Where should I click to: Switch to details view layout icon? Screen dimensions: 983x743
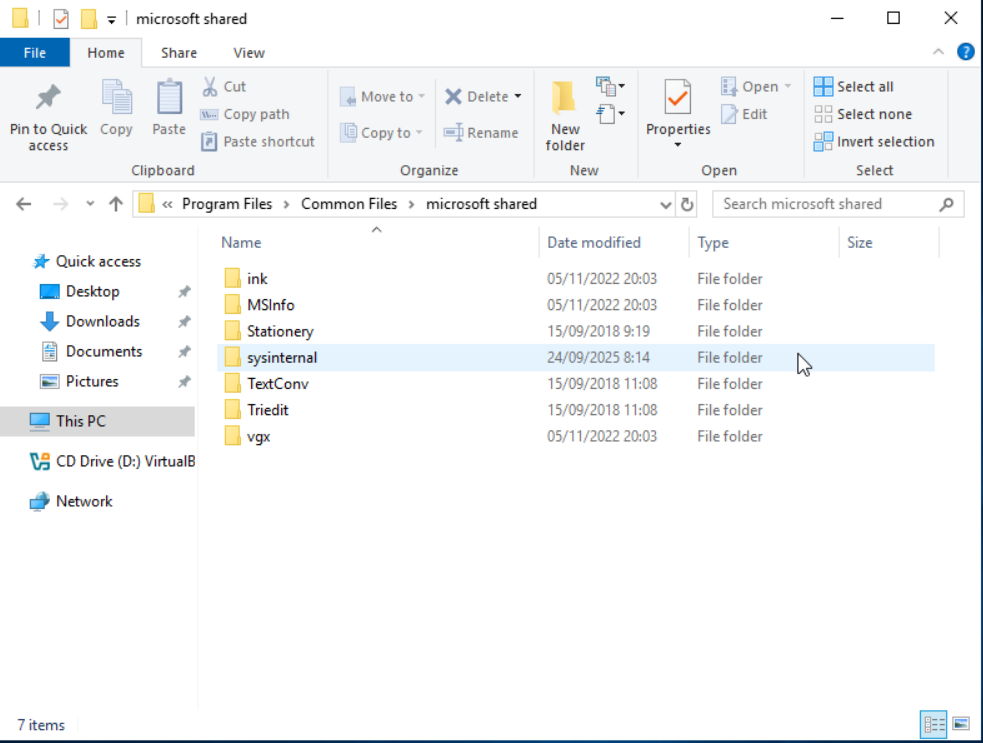934,724
